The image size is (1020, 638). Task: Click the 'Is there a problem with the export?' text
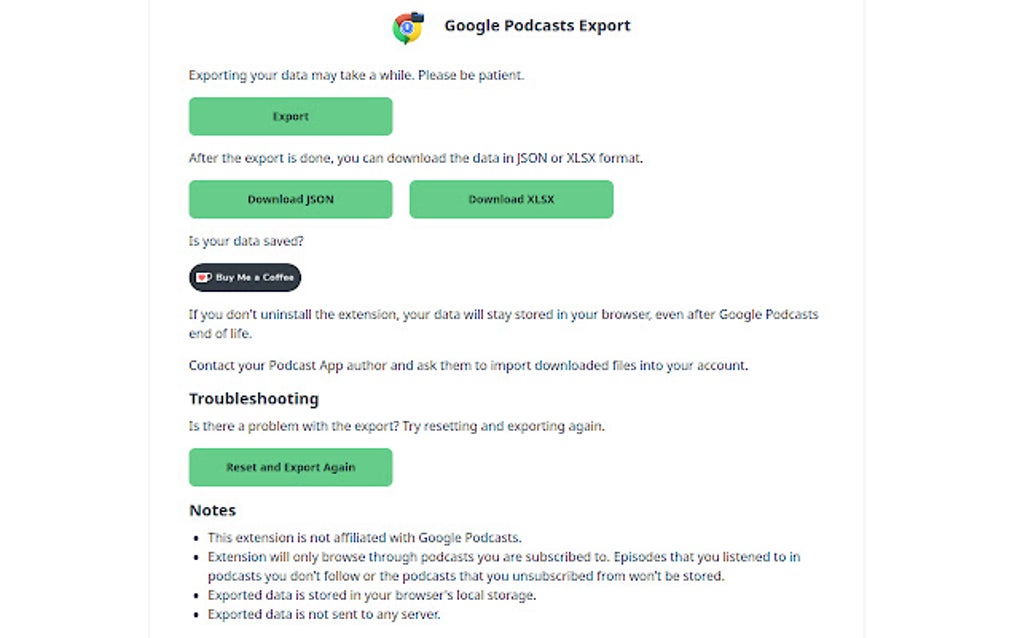click(x=396, y=426)
